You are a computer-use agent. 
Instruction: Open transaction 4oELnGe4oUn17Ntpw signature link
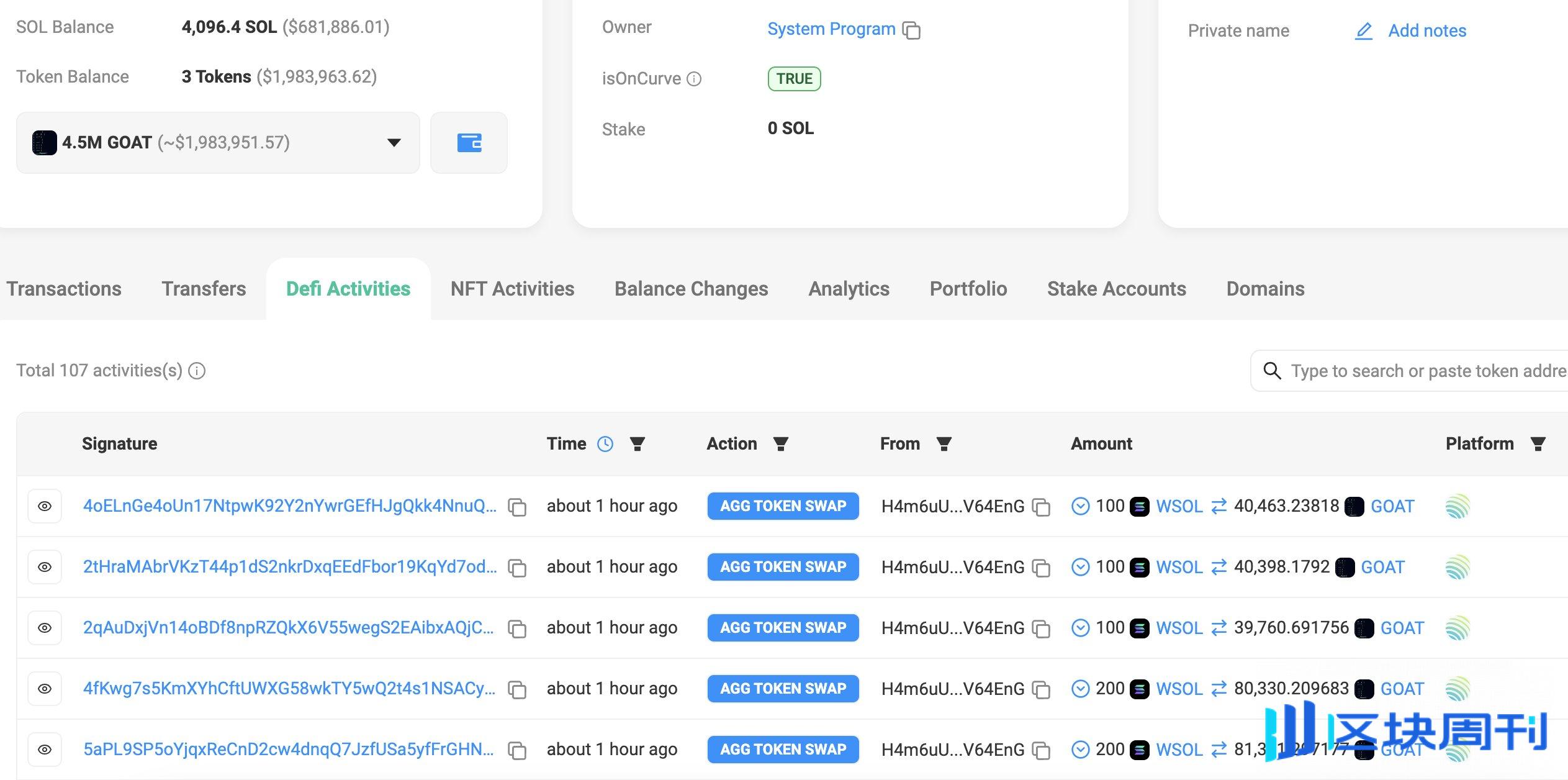(290, 506)
